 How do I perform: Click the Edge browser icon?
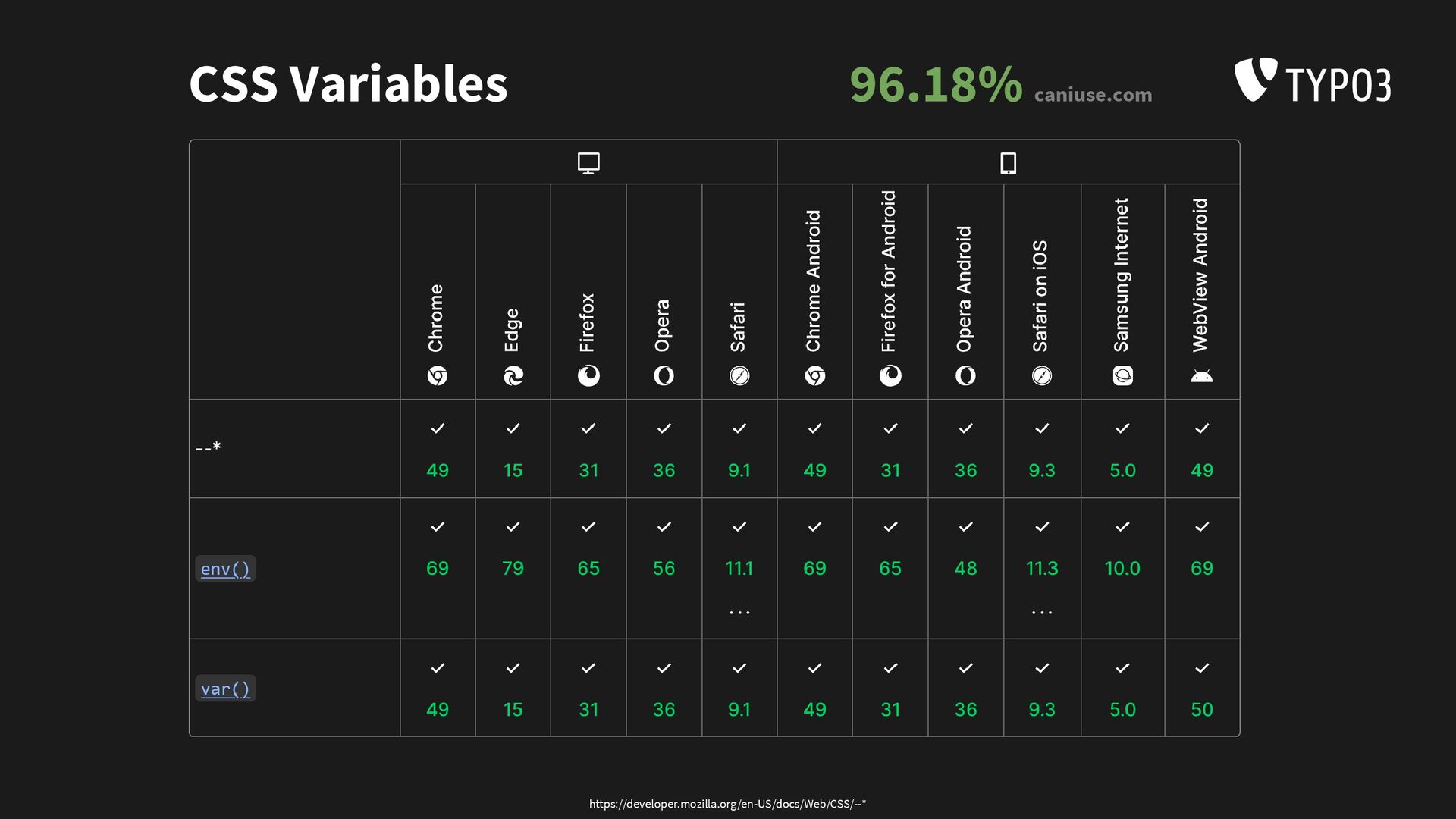(x=513, y=375)
